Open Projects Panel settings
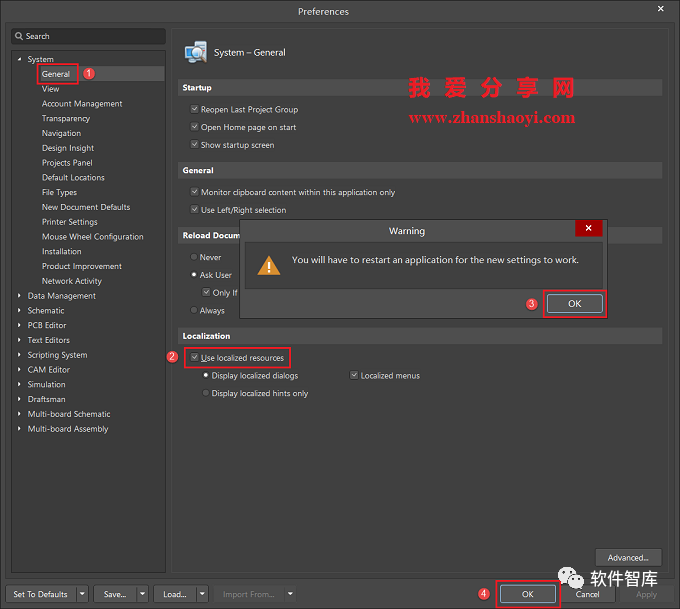 [67, 163]
